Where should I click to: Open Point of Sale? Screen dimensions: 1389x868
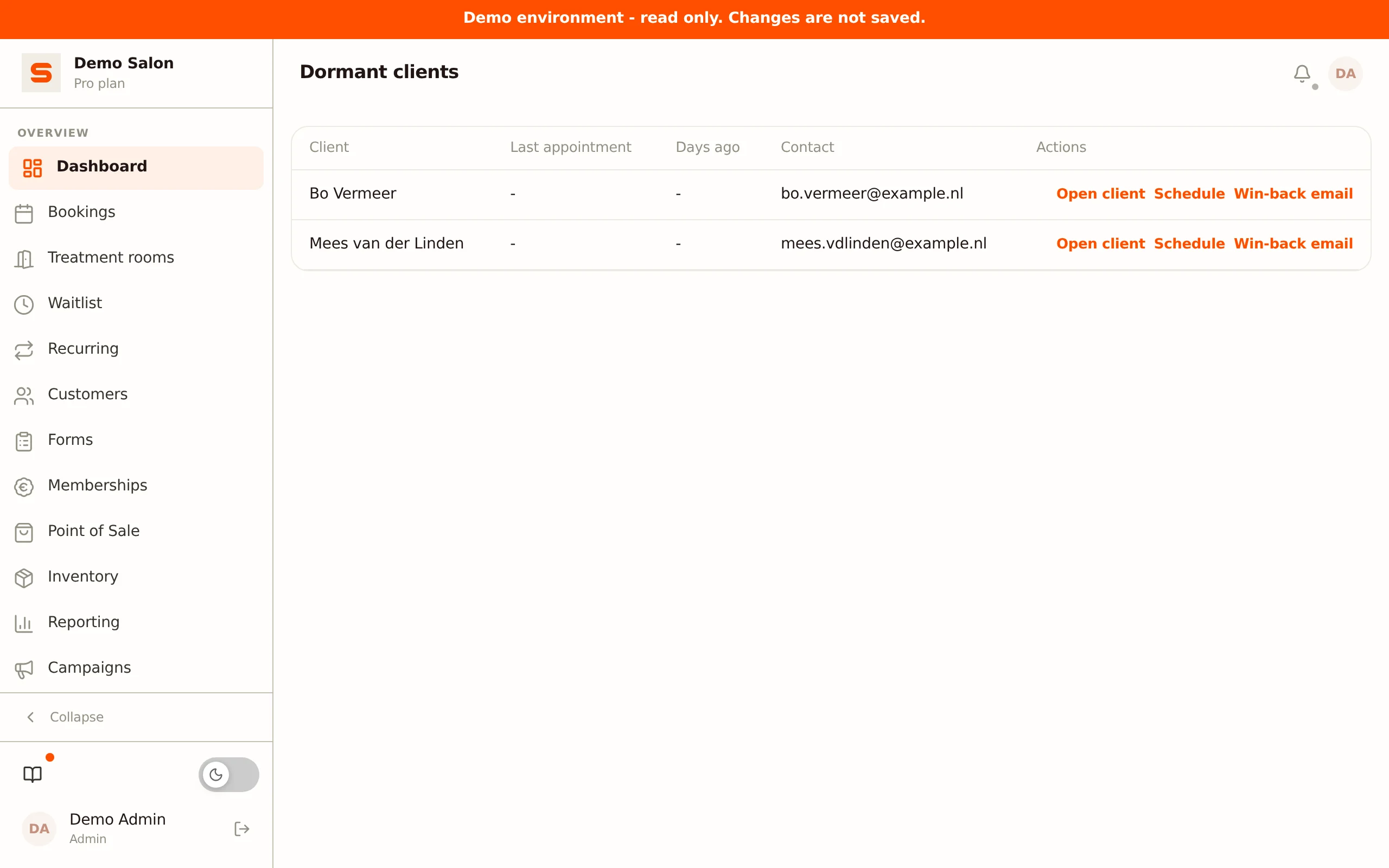coord(136,532)
